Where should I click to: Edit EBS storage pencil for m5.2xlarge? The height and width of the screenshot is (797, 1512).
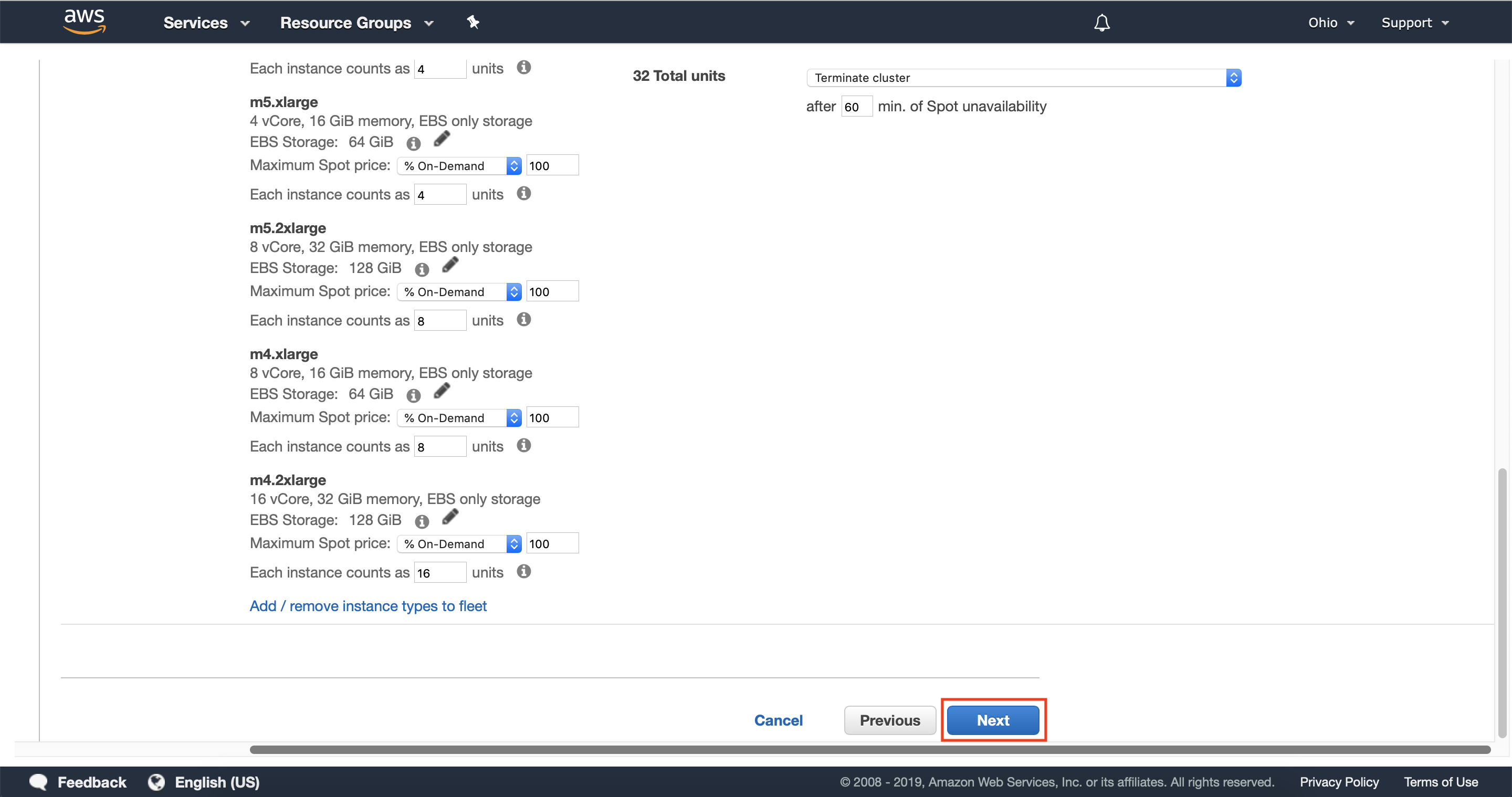[x=449, y=265]
